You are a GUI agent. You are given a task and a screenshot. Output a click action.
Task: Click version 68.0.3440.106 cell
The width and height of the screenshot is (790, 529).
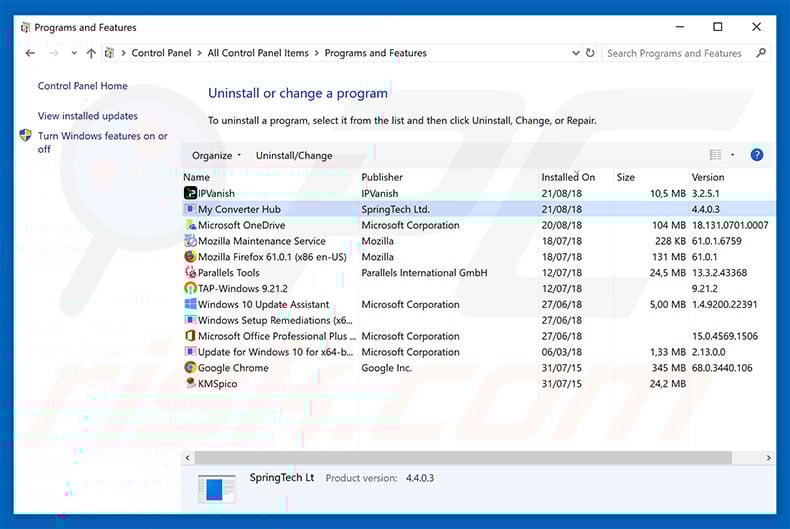(x=722, y=368)
